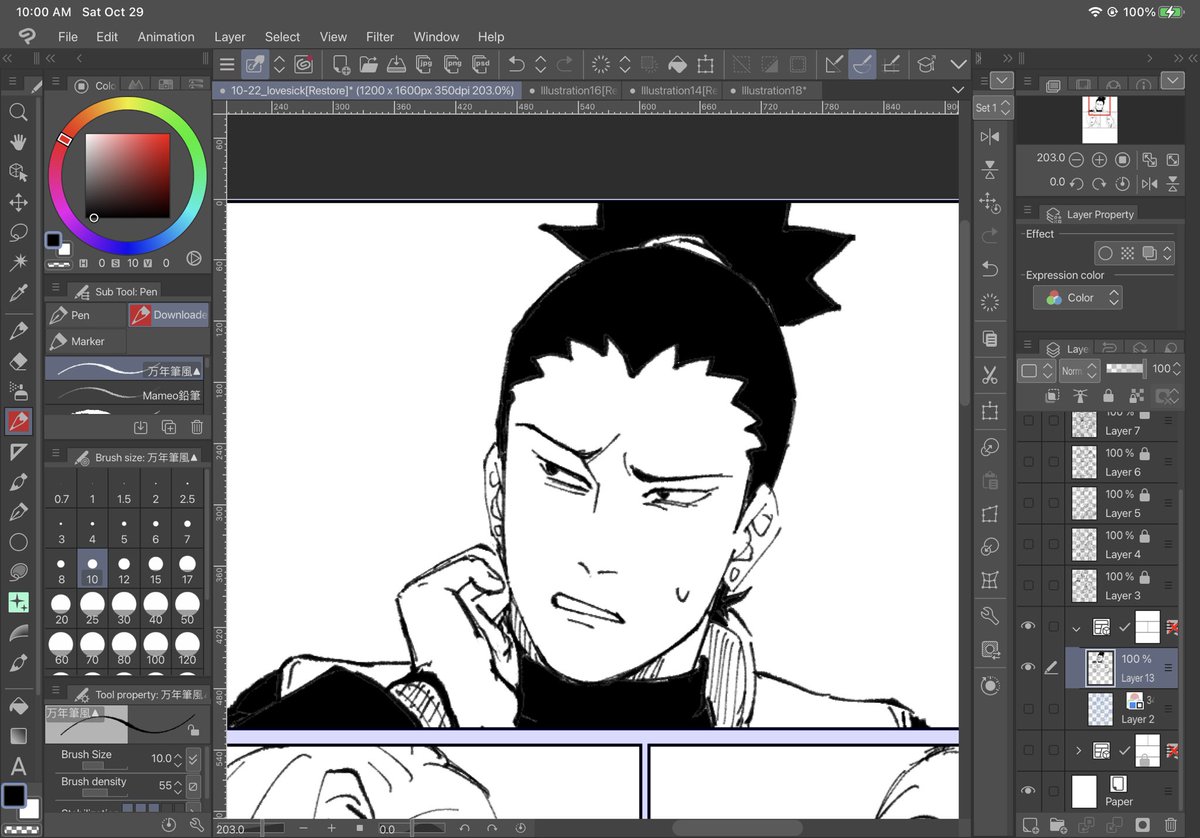Select the Ellipse figure tool
1200x838 pixels.
(18, 542)
